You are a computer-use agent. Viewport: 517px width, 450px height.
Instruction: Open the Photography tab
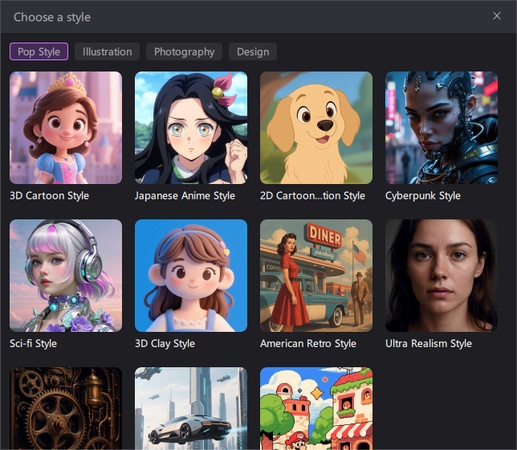tap(184, 52)
